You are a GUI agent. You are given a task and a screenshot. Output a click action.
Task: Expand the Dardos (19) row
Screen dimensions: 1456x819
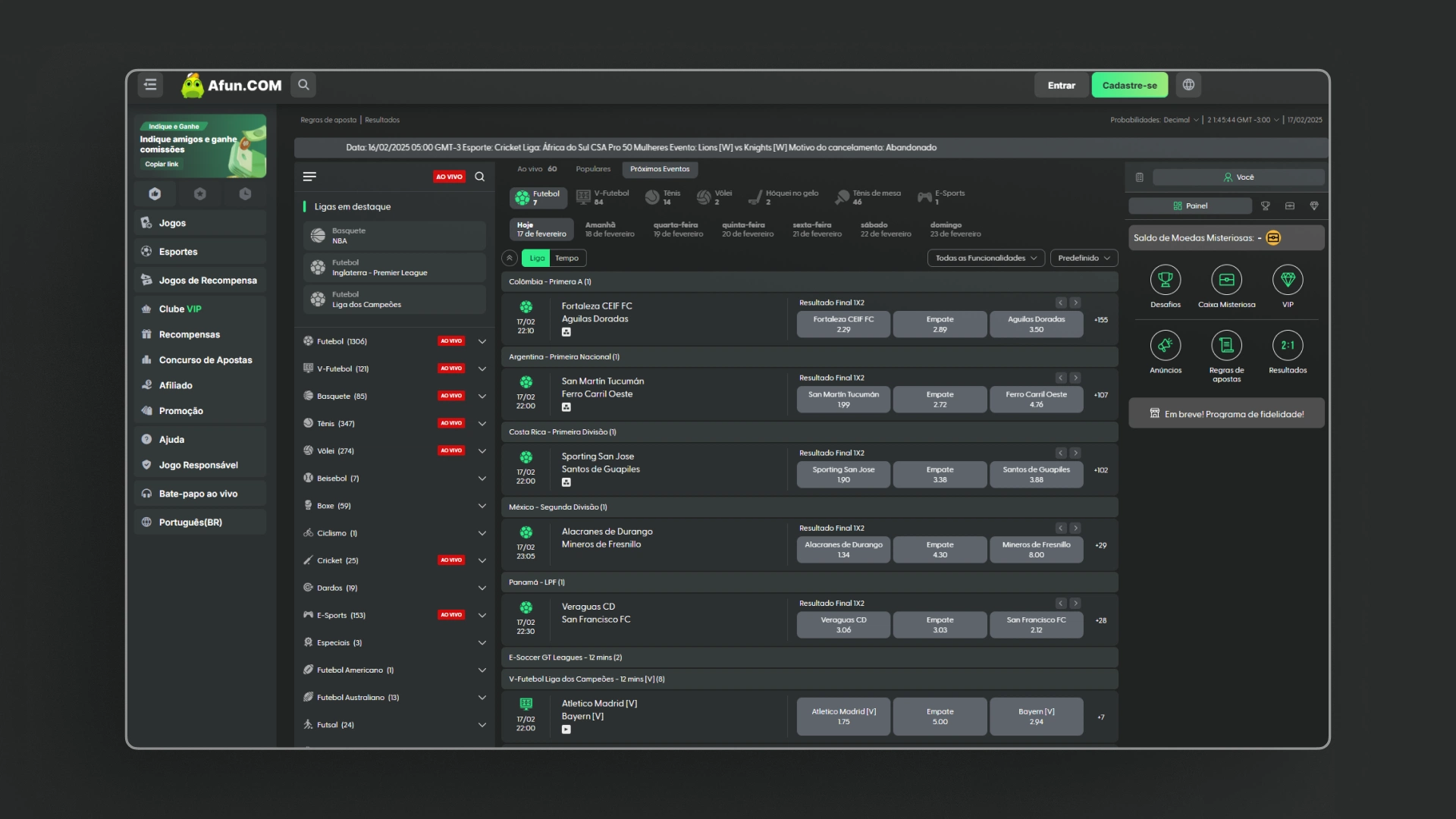394,588
